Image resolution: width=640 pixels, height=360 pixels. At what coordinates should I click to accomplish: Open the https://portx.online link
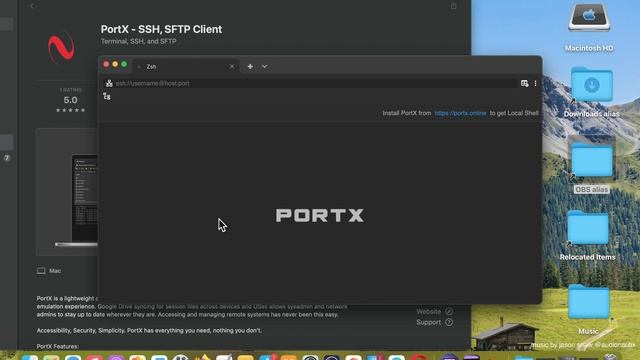pyautogui.click(x=460, y=113)
